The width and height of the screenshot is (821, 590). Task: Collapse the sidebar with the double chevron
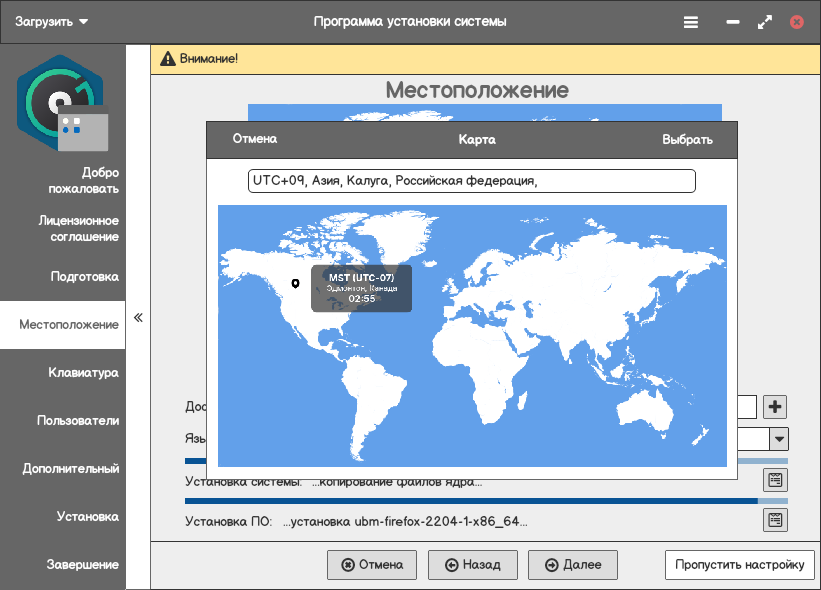point(138,318)
